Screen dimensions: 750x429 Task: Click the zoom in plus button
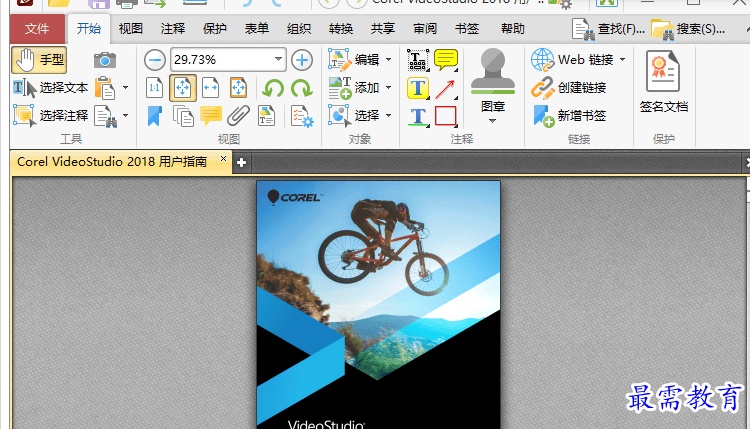[302, 60]
